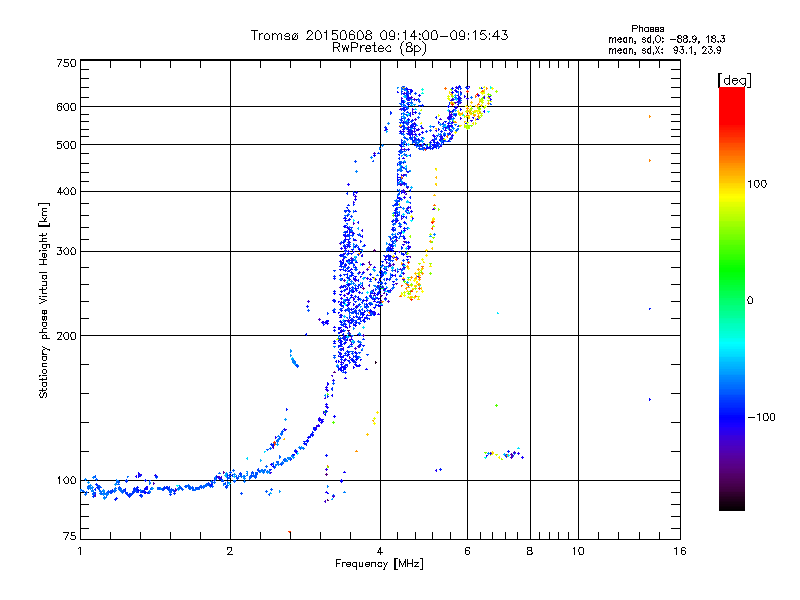Viewport: 800px width, 600px height.
Task: Click the y-axis tick label '750'
Action: tap(66, 63)
